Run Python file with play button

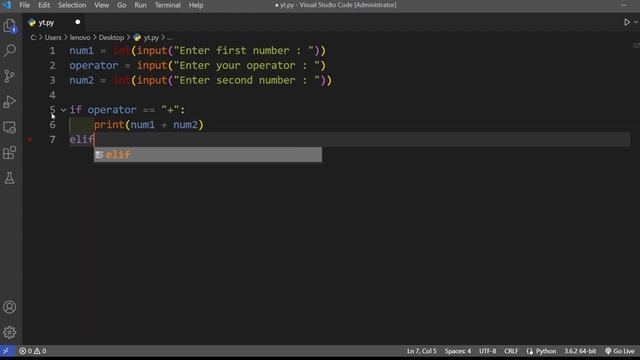627,22
